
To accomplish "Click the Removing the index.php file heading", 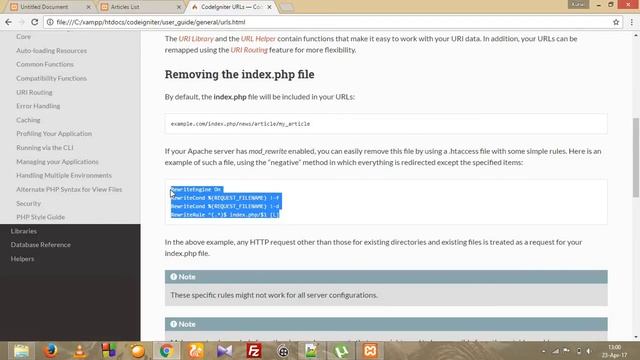I will click(x=240, y=74).
